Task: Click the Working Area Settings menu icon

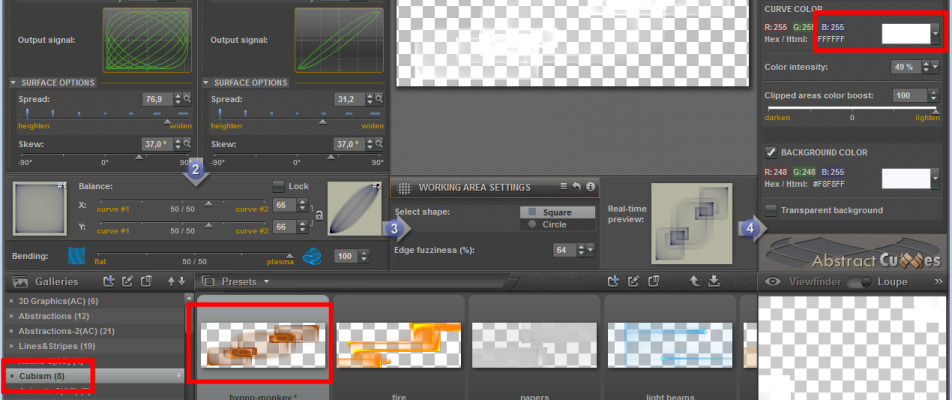Action: pyautogui.click(x=564, y=187)
